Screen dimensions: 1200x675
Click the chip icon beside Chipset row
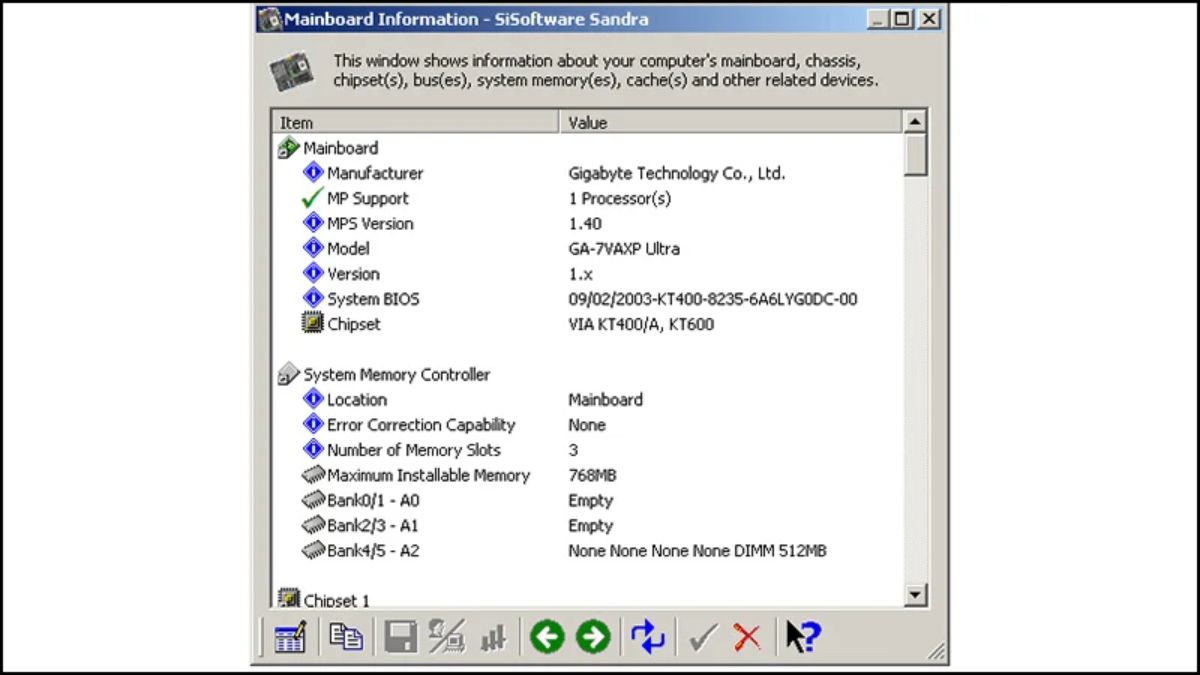click(x=313, y=323)
